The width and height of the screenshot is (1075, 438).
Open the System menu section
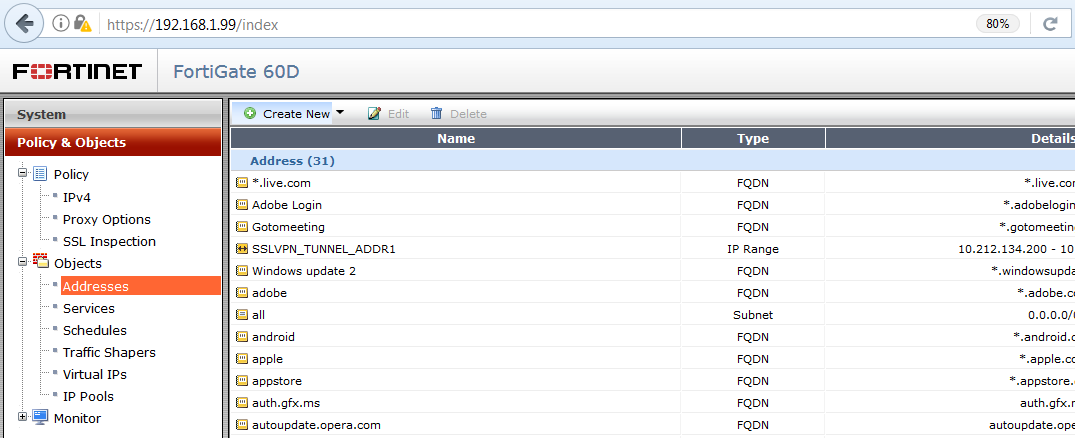click(113, 114)
